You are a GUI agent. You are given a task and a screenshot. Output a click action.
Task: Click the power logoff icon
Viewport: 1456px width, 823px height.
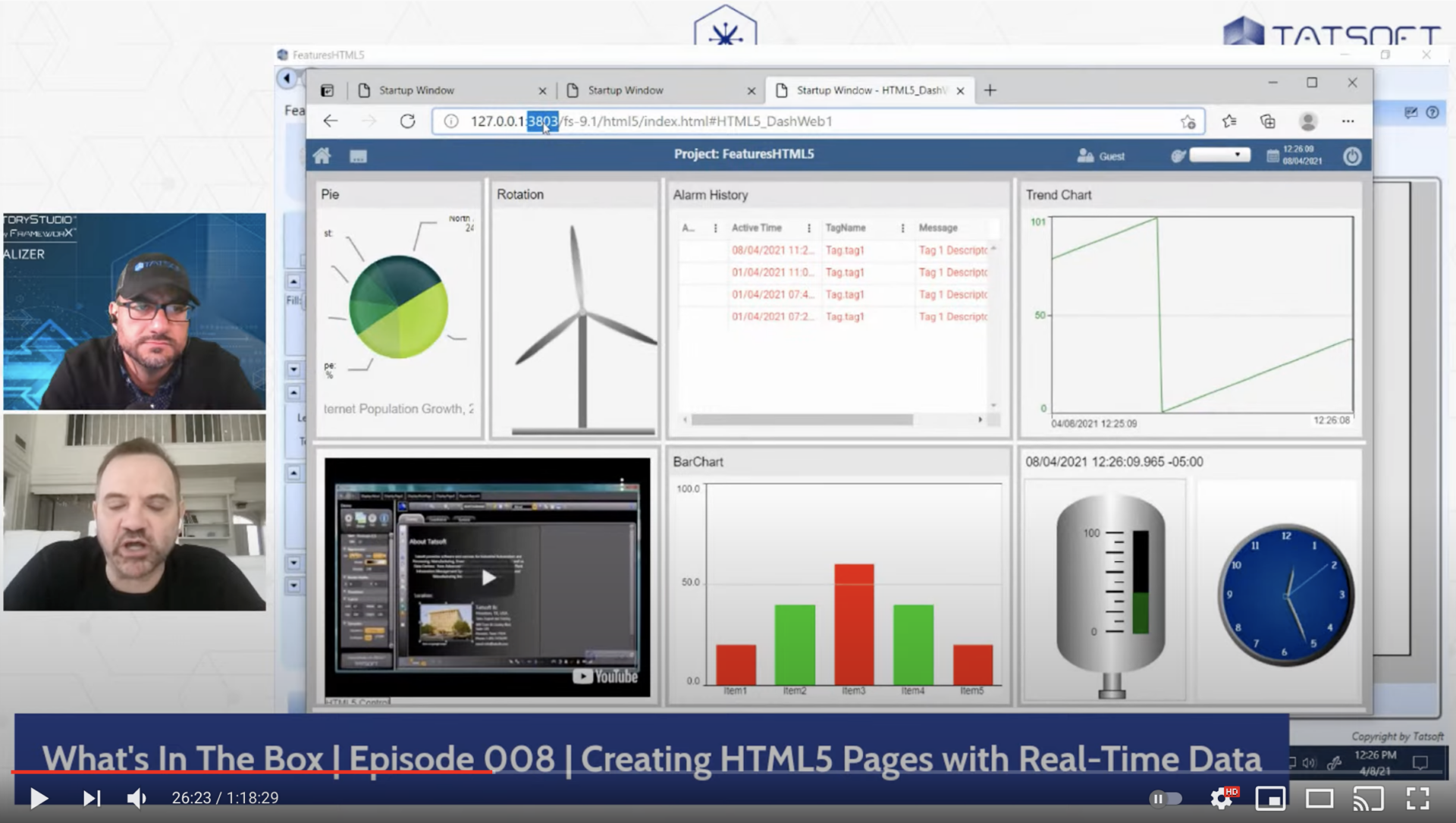[x=1352, y=156]
